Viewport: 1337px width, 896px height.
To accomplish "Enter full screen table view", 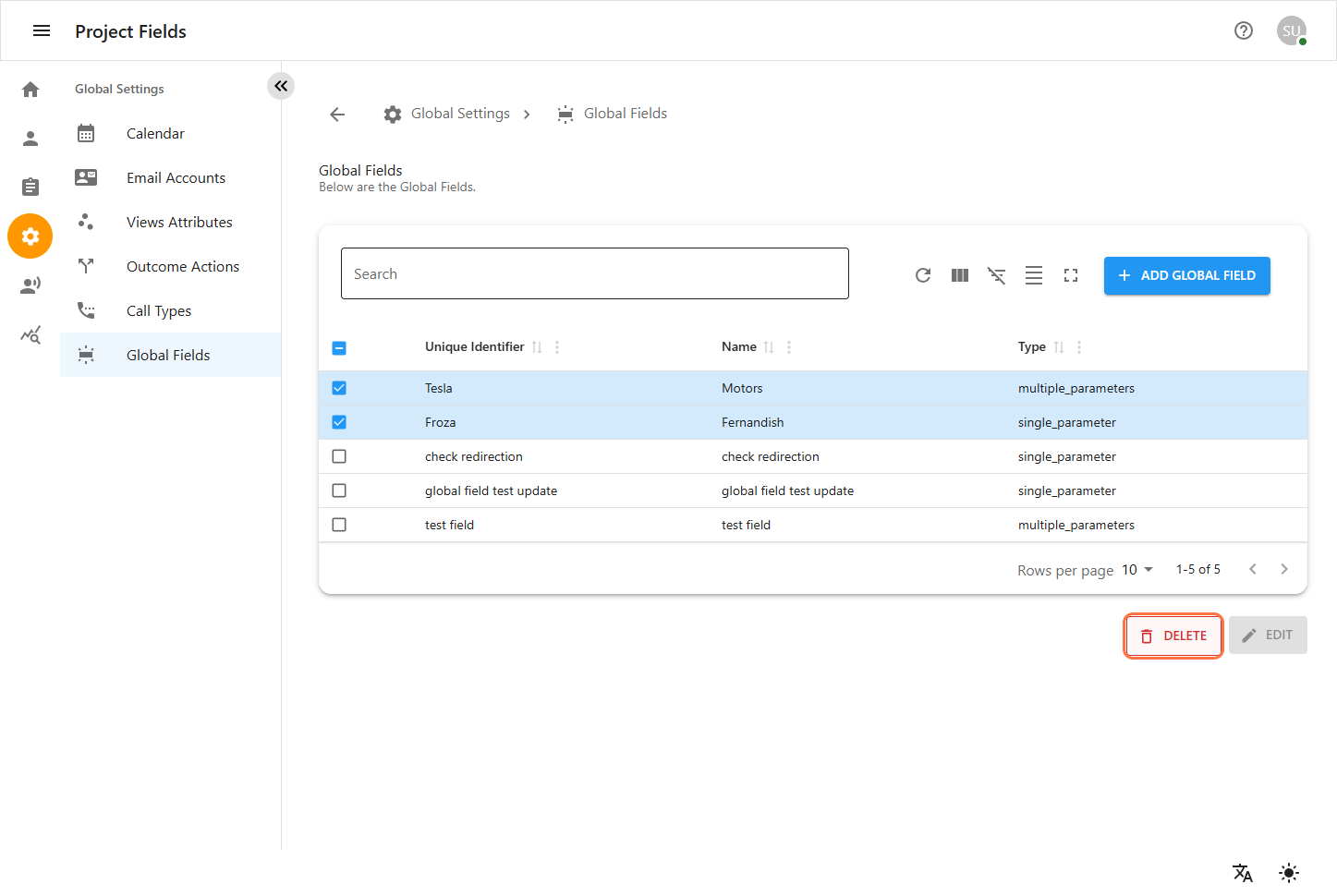I will pos(1070,275).
